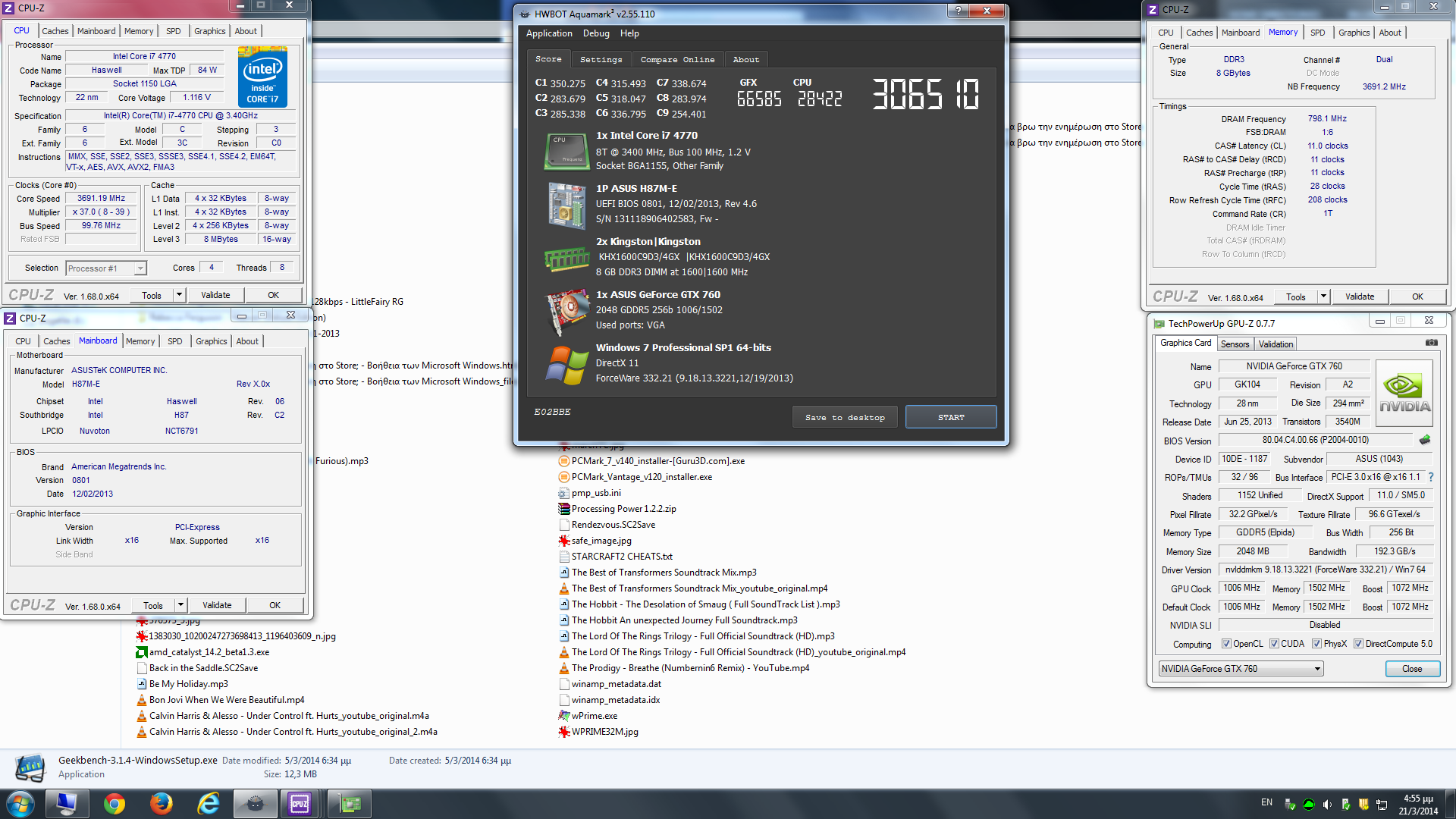Open the Debug menu in Aquamark
The width and height of the screenshot is (1456, 819).
point(596,33)
